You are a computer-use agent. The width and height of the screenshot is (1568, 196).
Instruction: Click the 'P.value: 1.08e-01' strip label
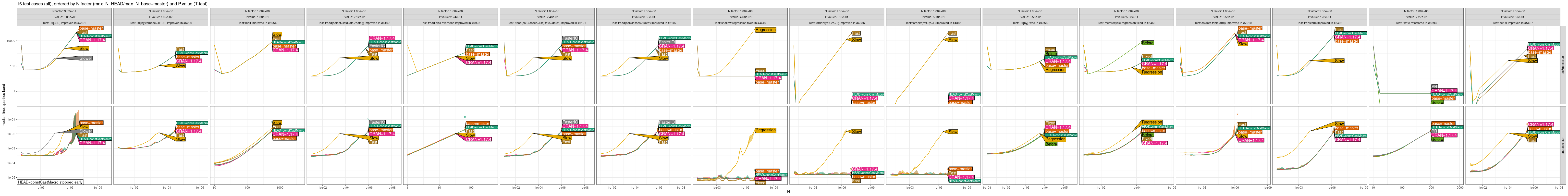[257, 17]
